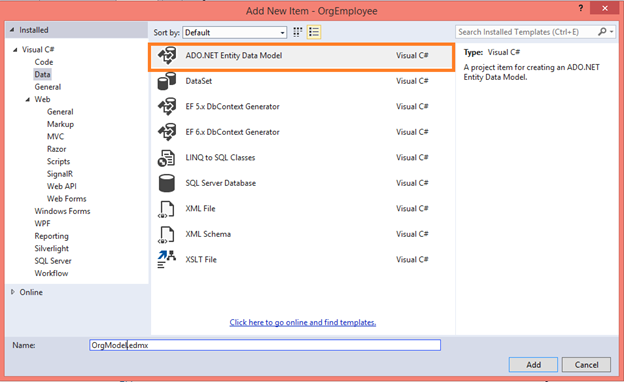This screenshot has height=382, width=624.
Task: Select the Web API category
Action: click(62, 186)
